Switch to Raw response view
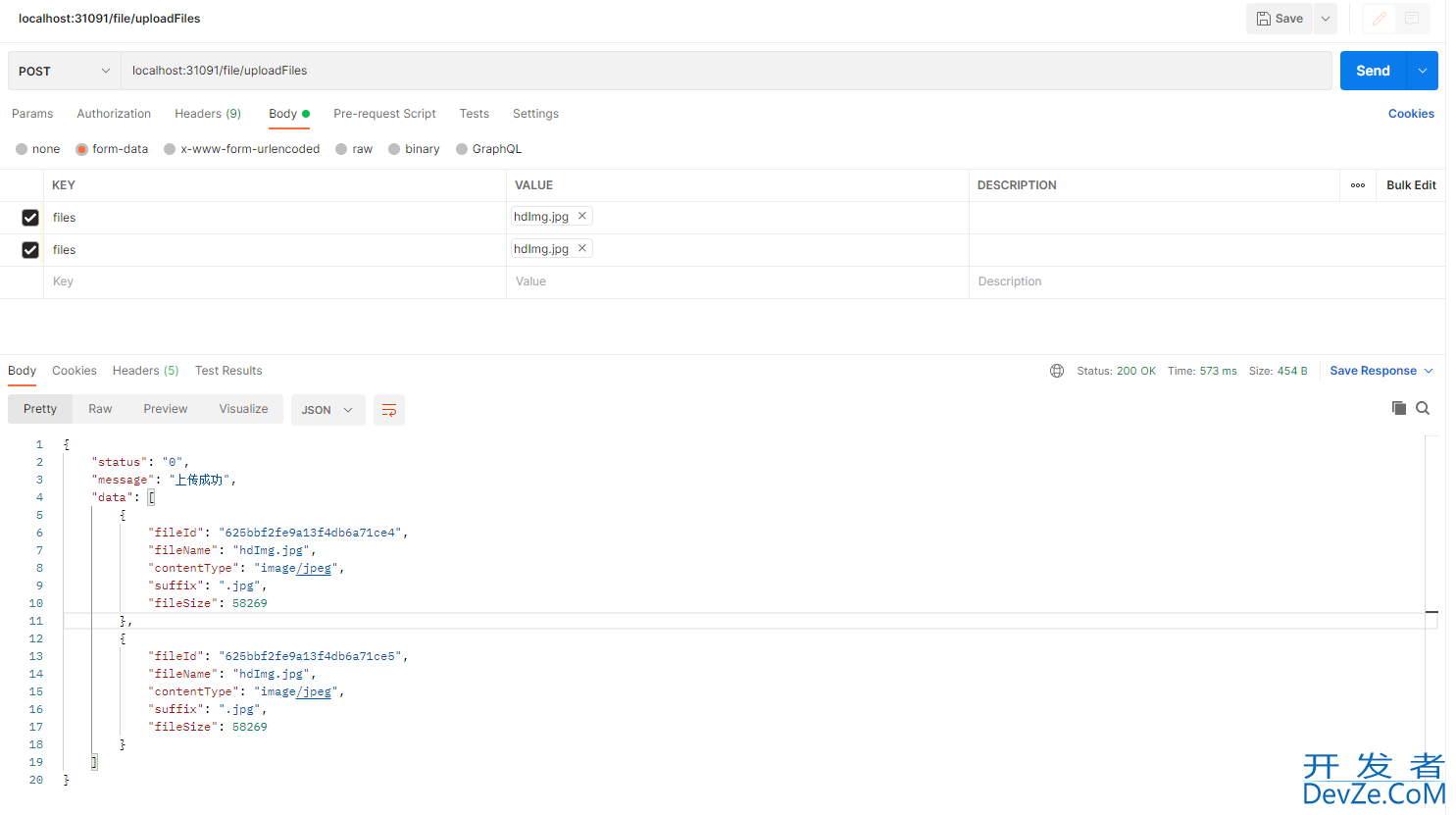The height and width of the screenshot is (815, 1456). pos(100,409)
